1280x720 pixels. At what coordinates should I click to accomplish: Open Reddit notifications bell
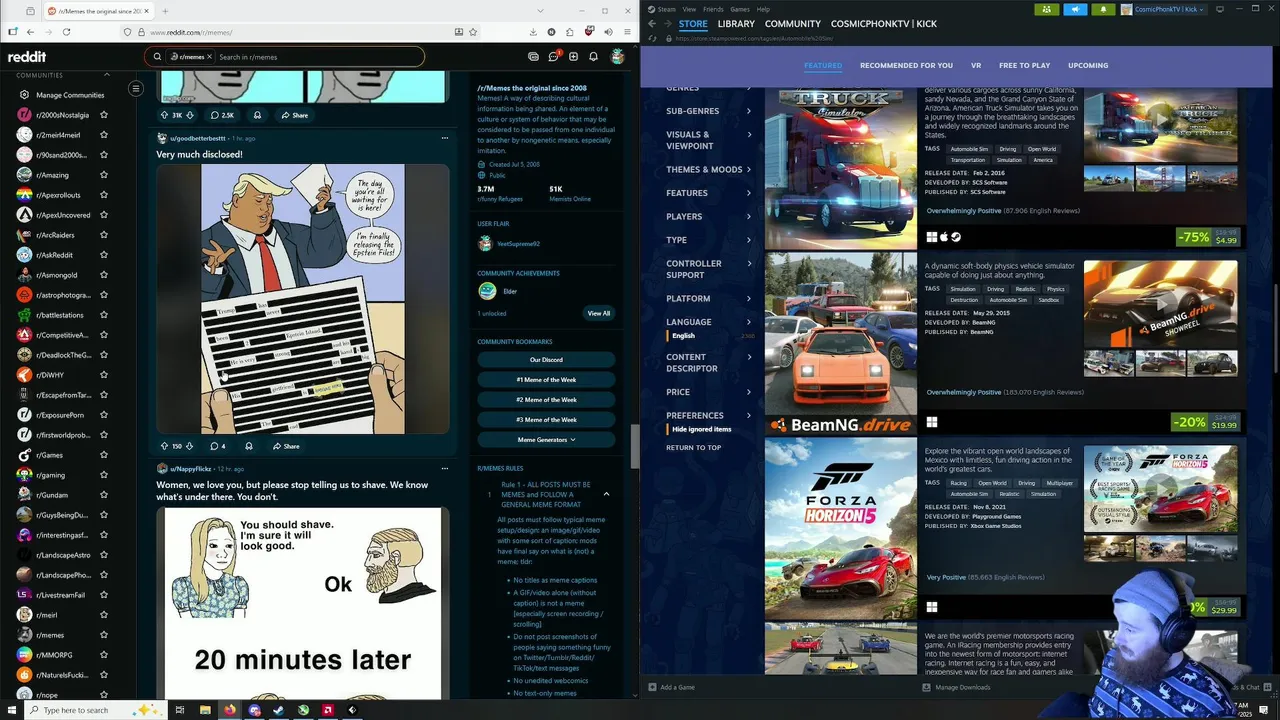click(x=593, y=57)
